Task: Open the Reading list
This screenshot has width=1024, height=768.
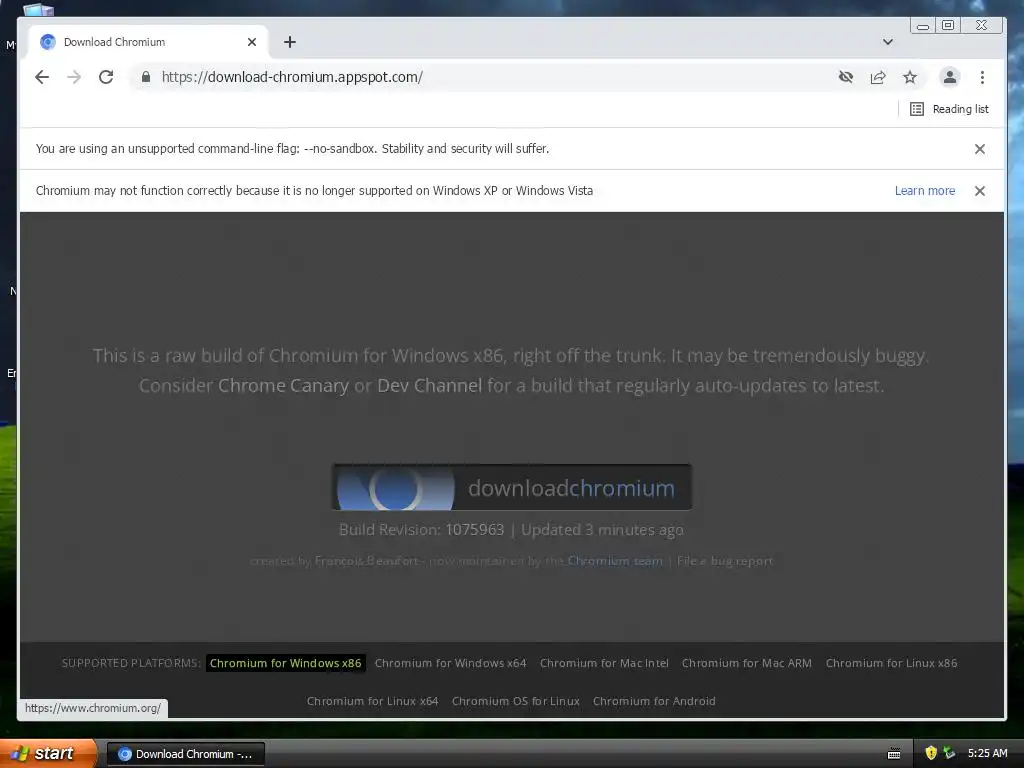Action: (x=950, y=109)
